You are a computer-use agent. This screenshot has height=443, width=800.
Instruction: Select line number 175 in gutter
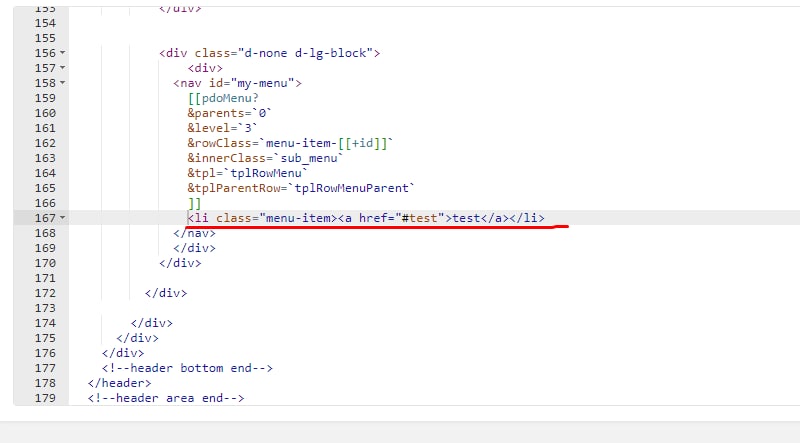click(45, 338)
